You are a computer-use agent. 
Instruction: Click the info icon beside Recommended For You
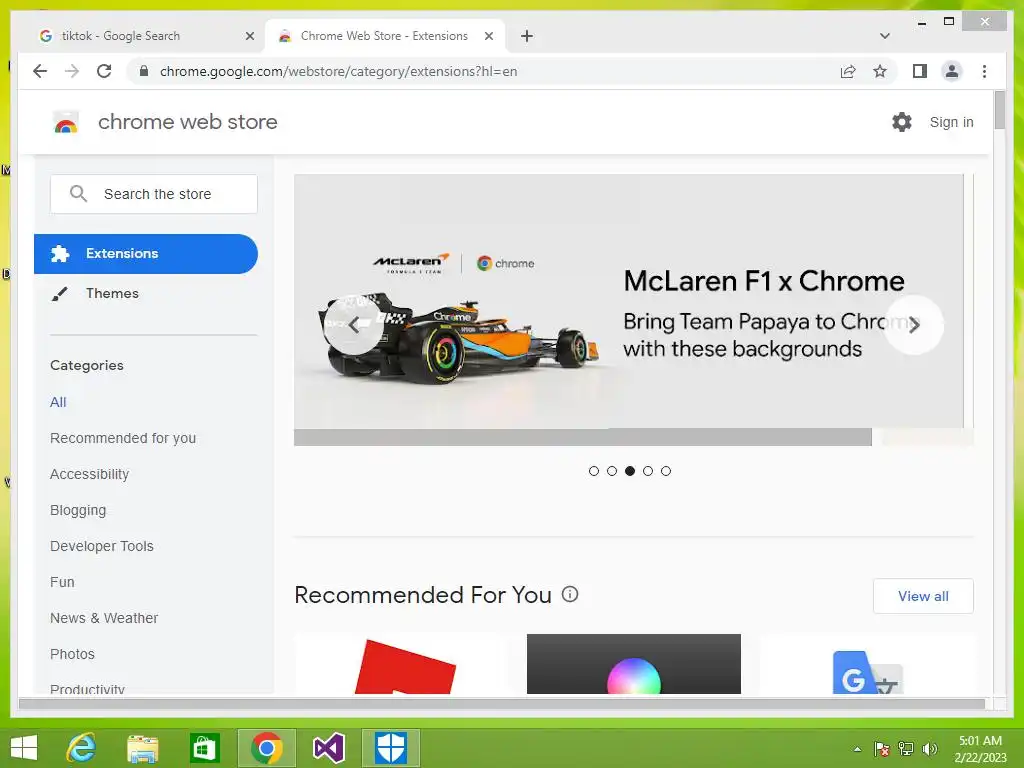[x=570, y=594]
